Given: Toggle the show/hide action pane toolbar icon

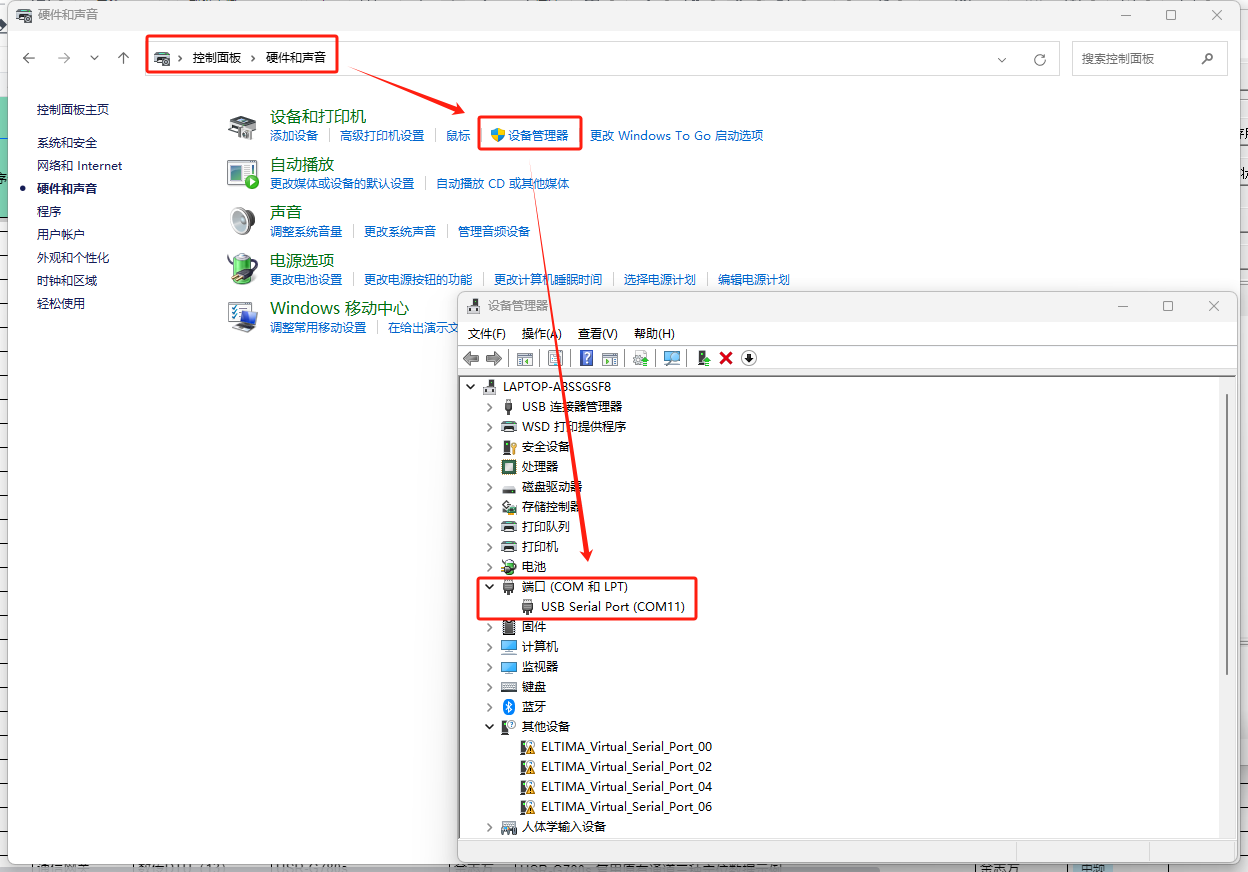Looking at the screenshot, I should [610, 358].
